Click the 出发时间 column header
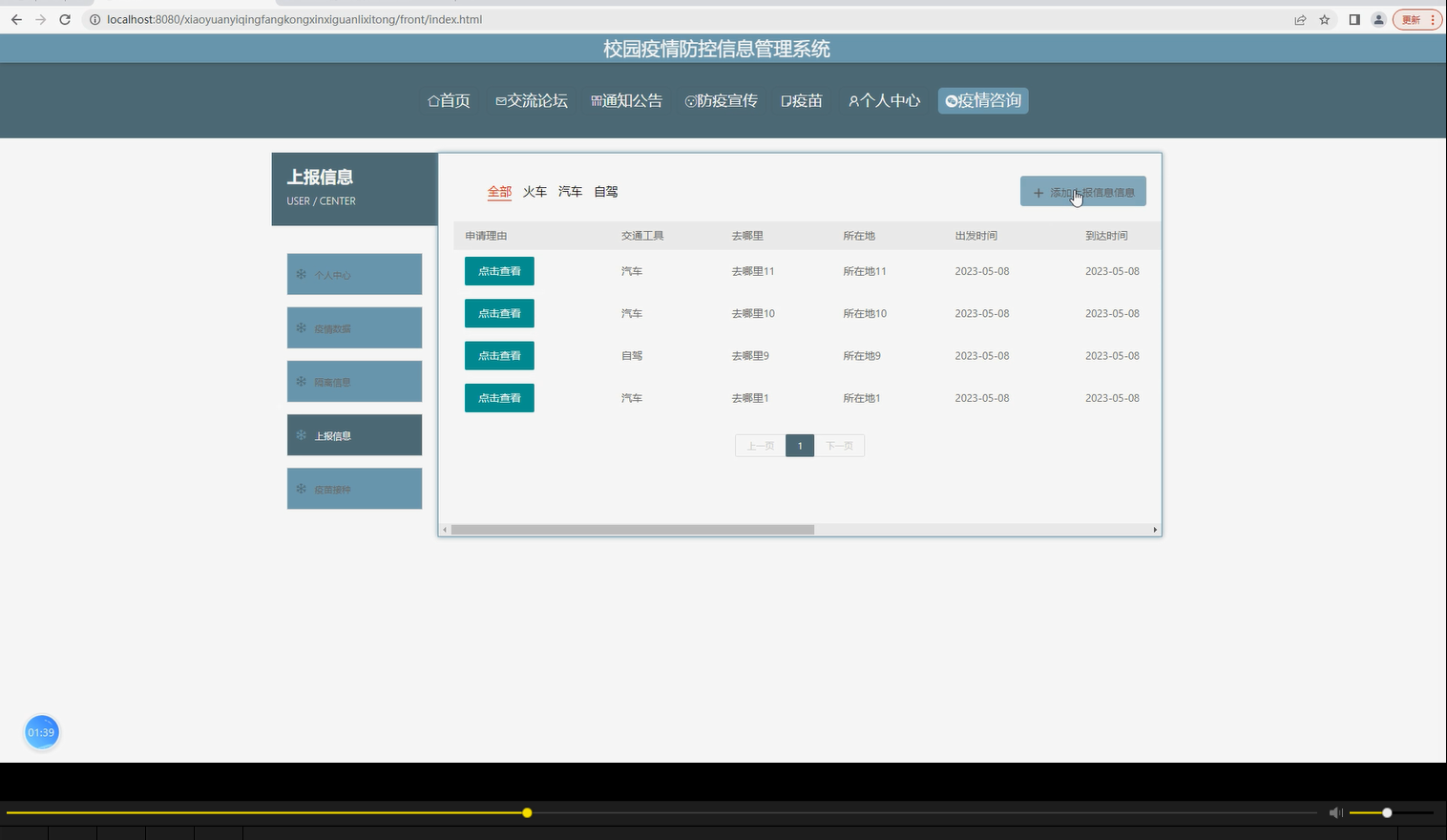The image size is (1447, 840). [975, 236]
